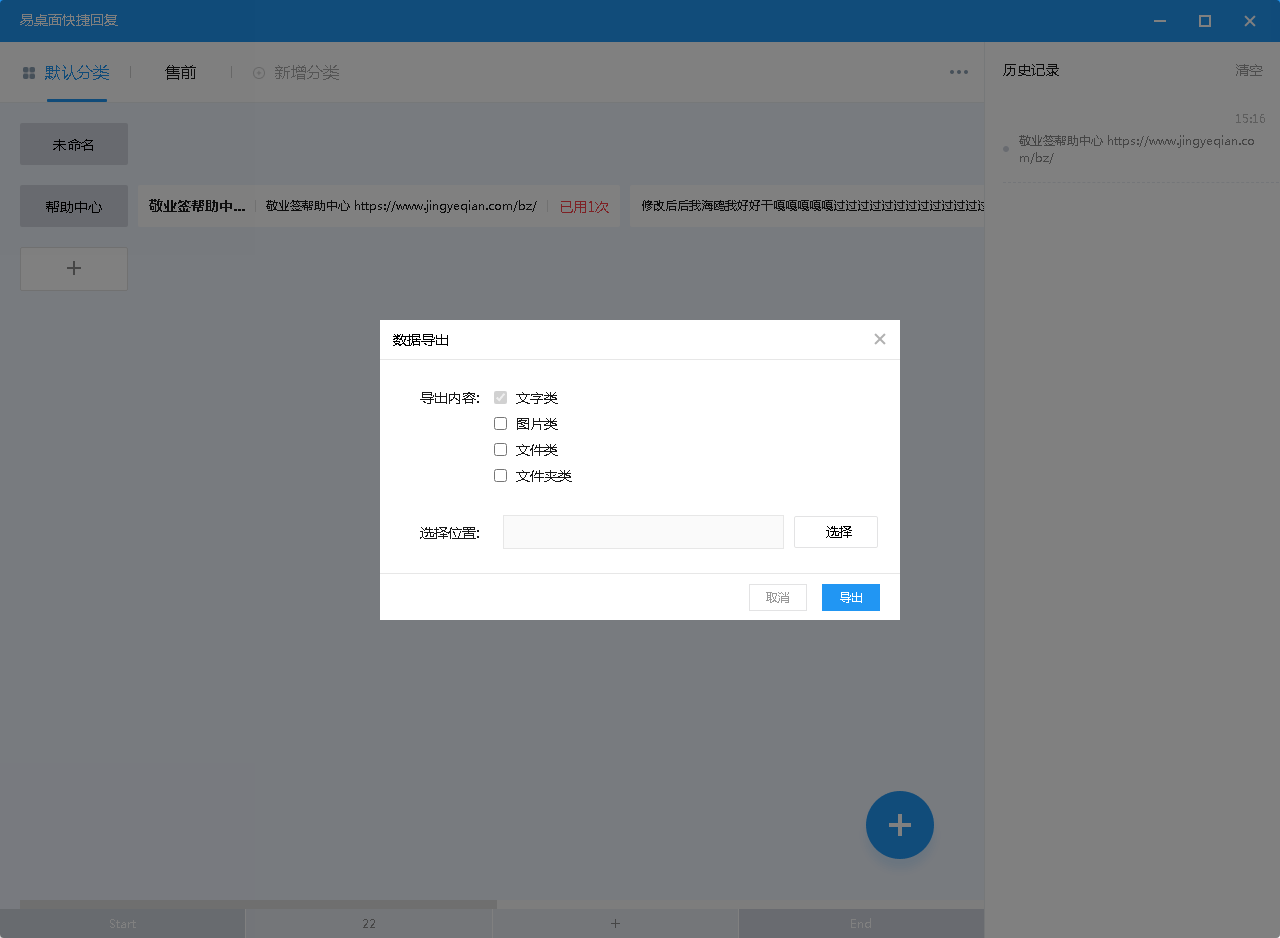Tick the 文件夹类 checkbox
Screen dimensions: 1280x938
coord(501,475)
